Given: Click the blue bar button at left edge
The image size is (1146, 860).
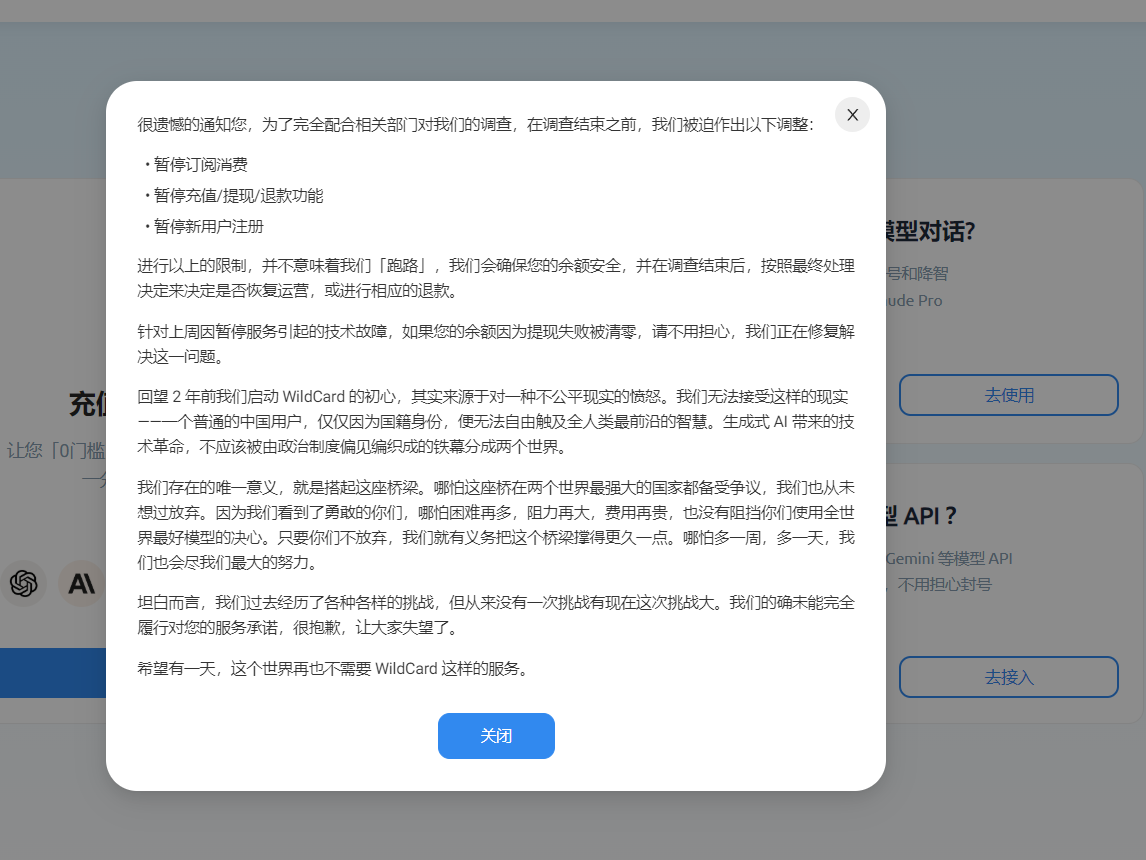Looking at the screenshot, I should [53, 673].
